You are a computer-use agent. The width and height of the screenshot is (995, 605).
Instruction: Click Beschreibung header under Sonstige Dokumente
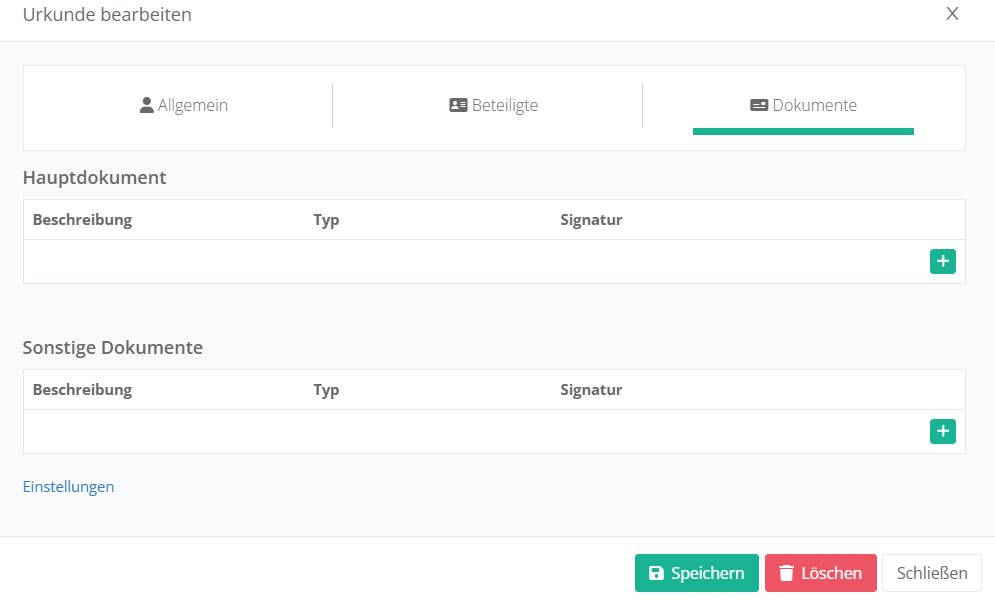coord(82,390)
